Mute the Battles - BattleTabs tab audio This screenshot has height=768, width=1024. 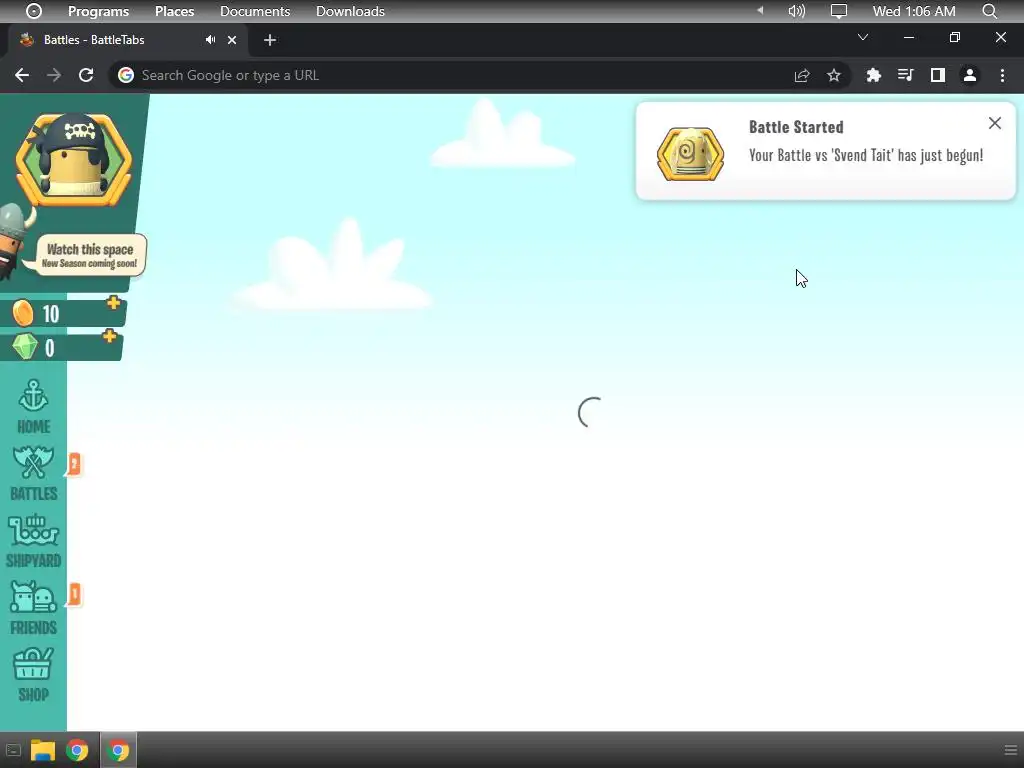210,40
